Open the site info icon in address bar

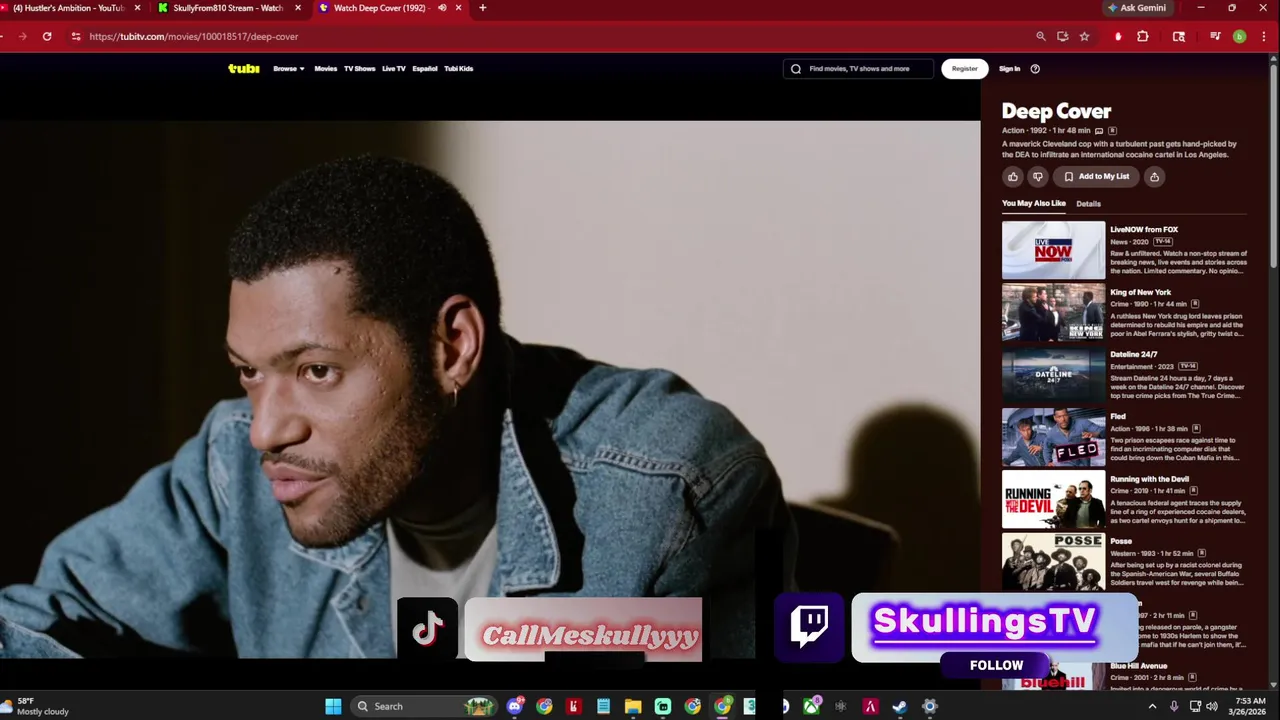(x=76, y=36)
